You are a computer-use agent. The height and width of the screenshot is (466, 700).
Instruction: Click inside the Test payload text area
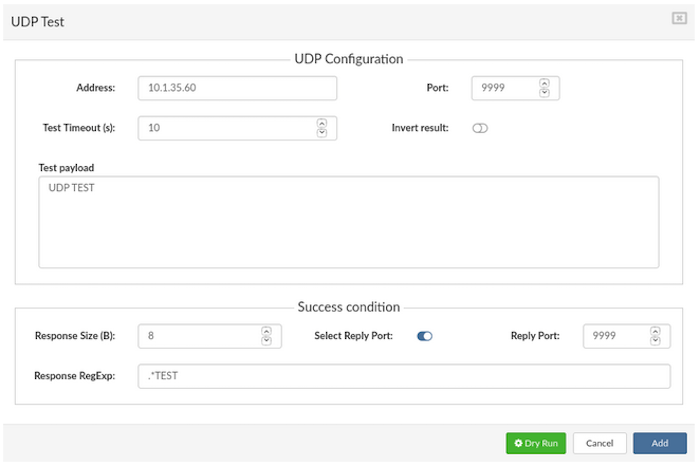348,222
